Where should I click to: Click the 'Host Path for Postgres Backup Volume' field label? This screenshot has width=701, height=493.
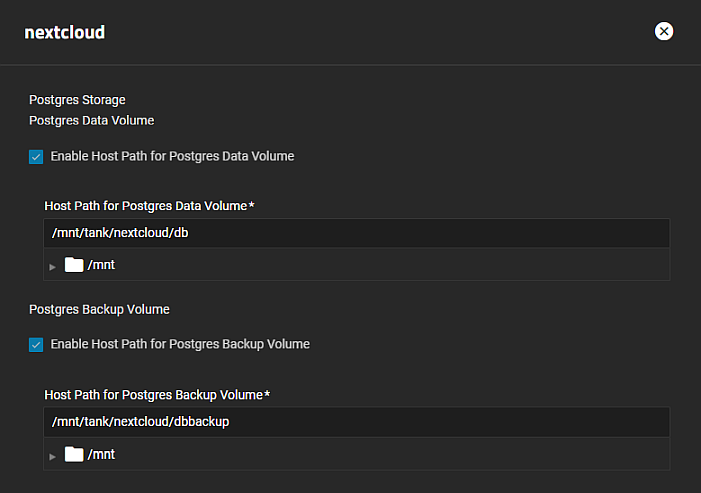pyautogui.click(x=153, y=395)
